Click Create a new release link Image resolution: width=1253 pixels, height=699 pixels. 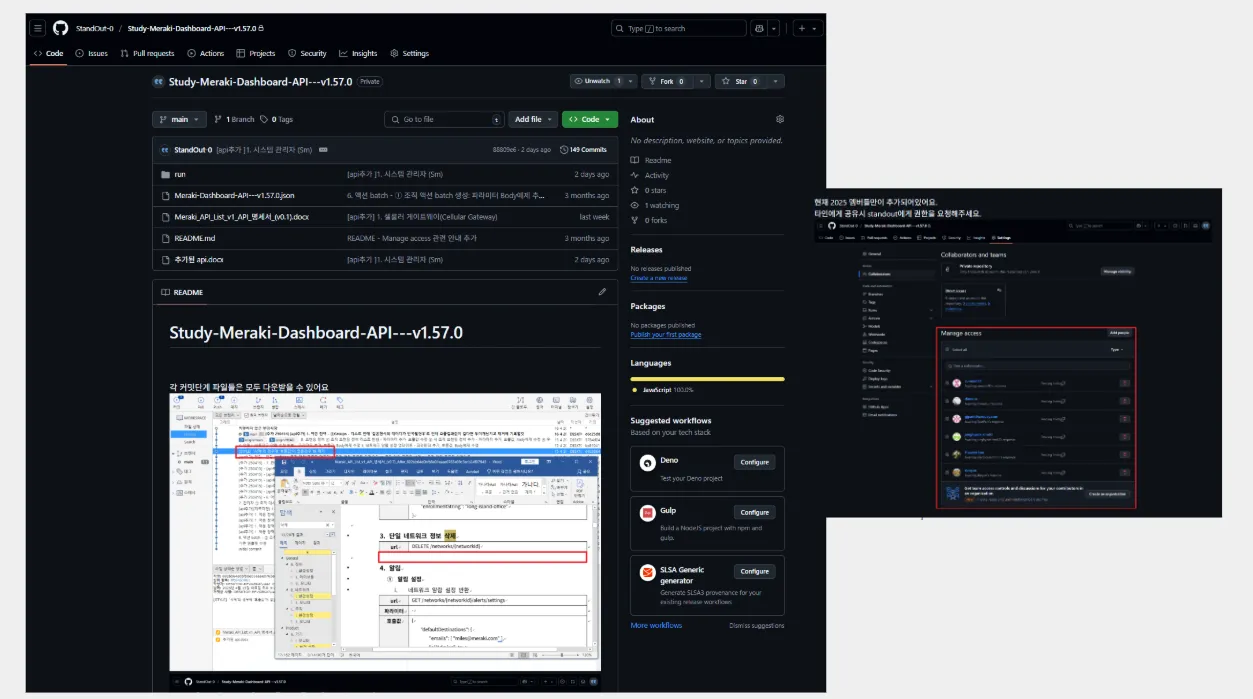point(659,277)
